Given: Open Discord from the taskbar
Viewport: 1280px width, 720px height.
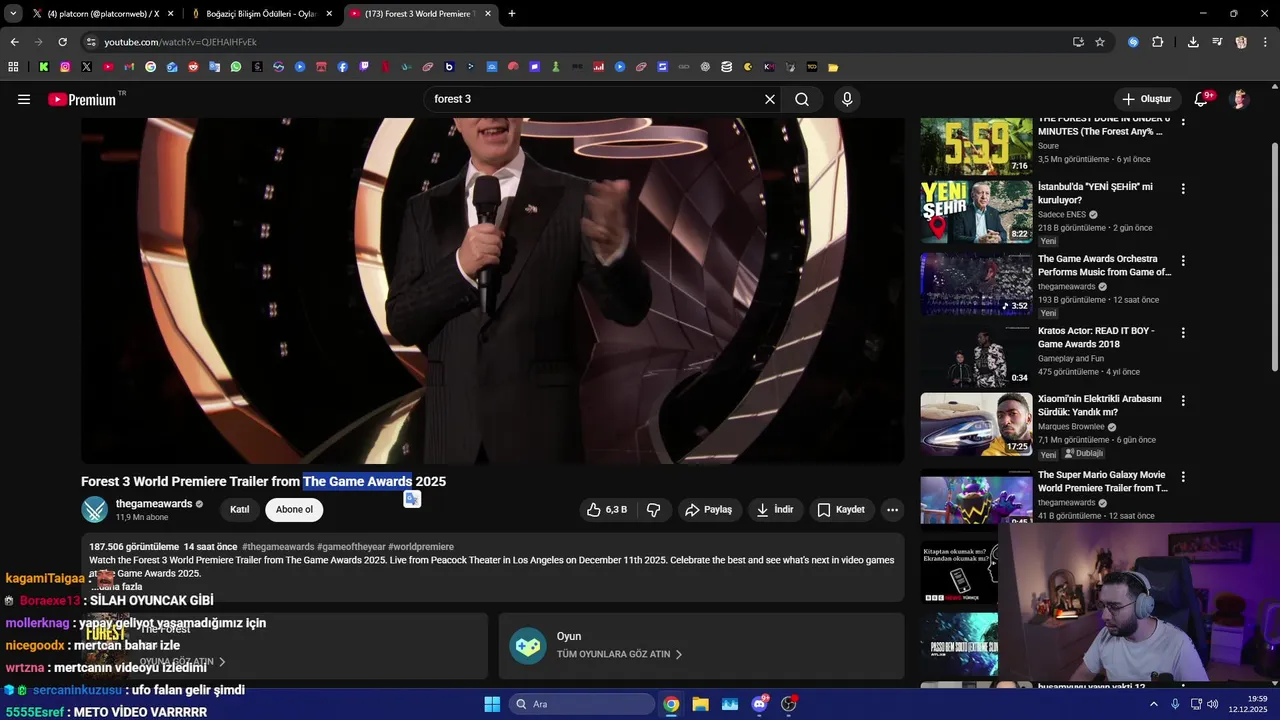Looking at the screenshot, I should [x=759, y=704].
